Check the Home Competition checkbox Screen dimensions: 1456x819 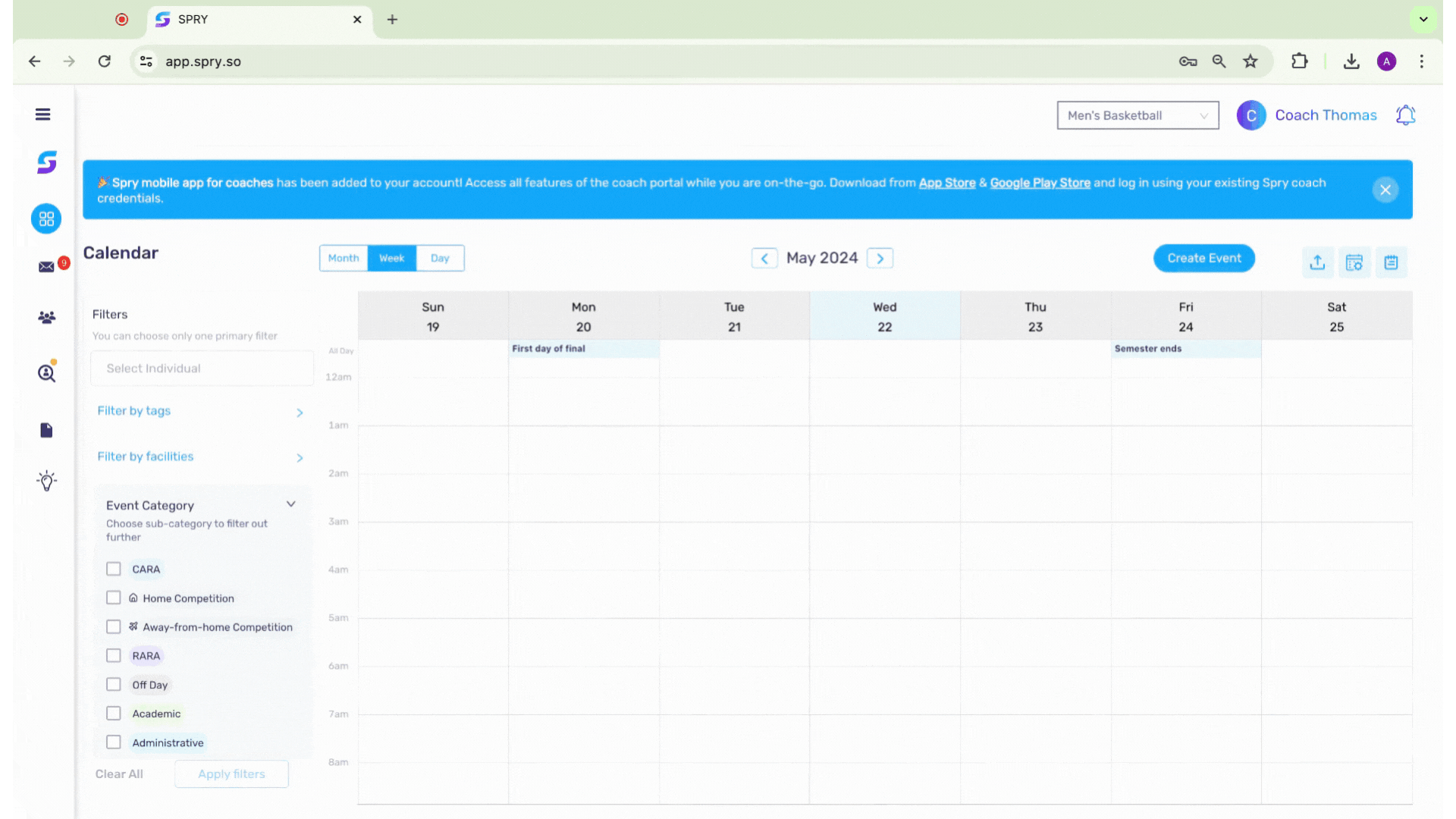click(x=114, y=598)
